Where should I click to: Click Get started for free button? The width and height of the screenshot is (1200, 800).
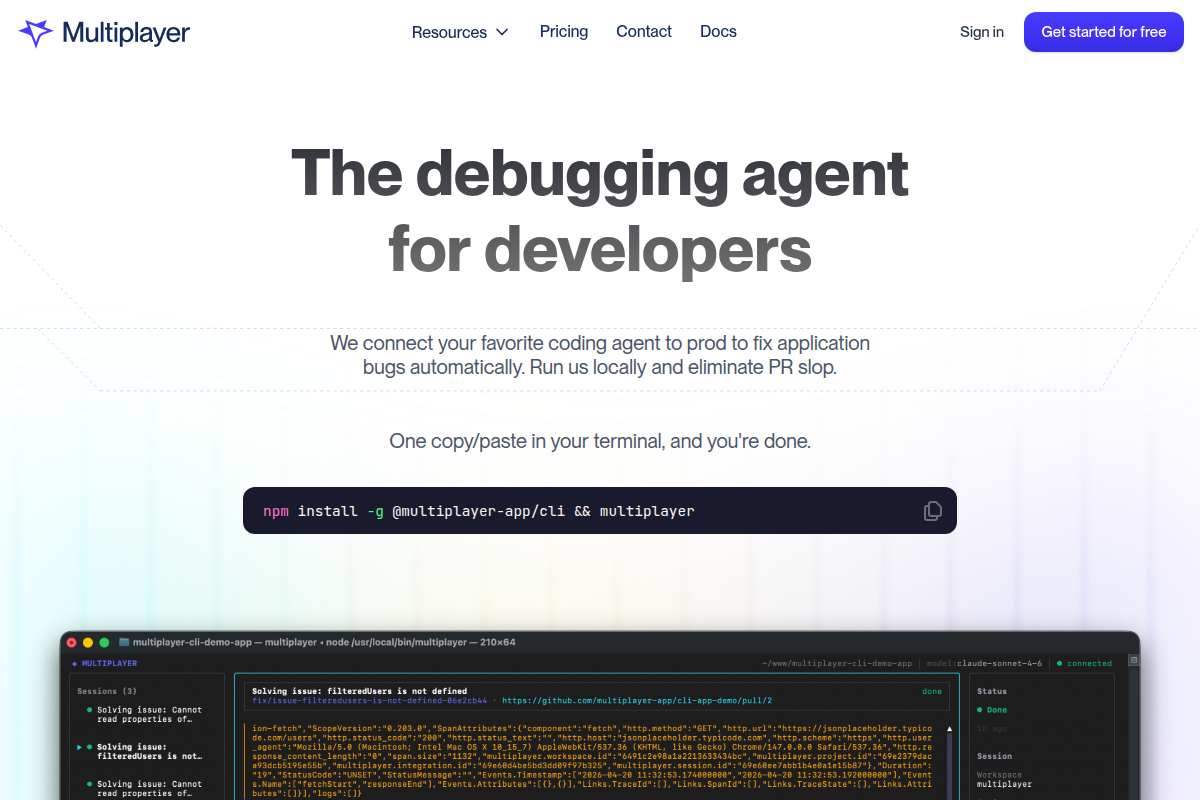point(1104,32)
